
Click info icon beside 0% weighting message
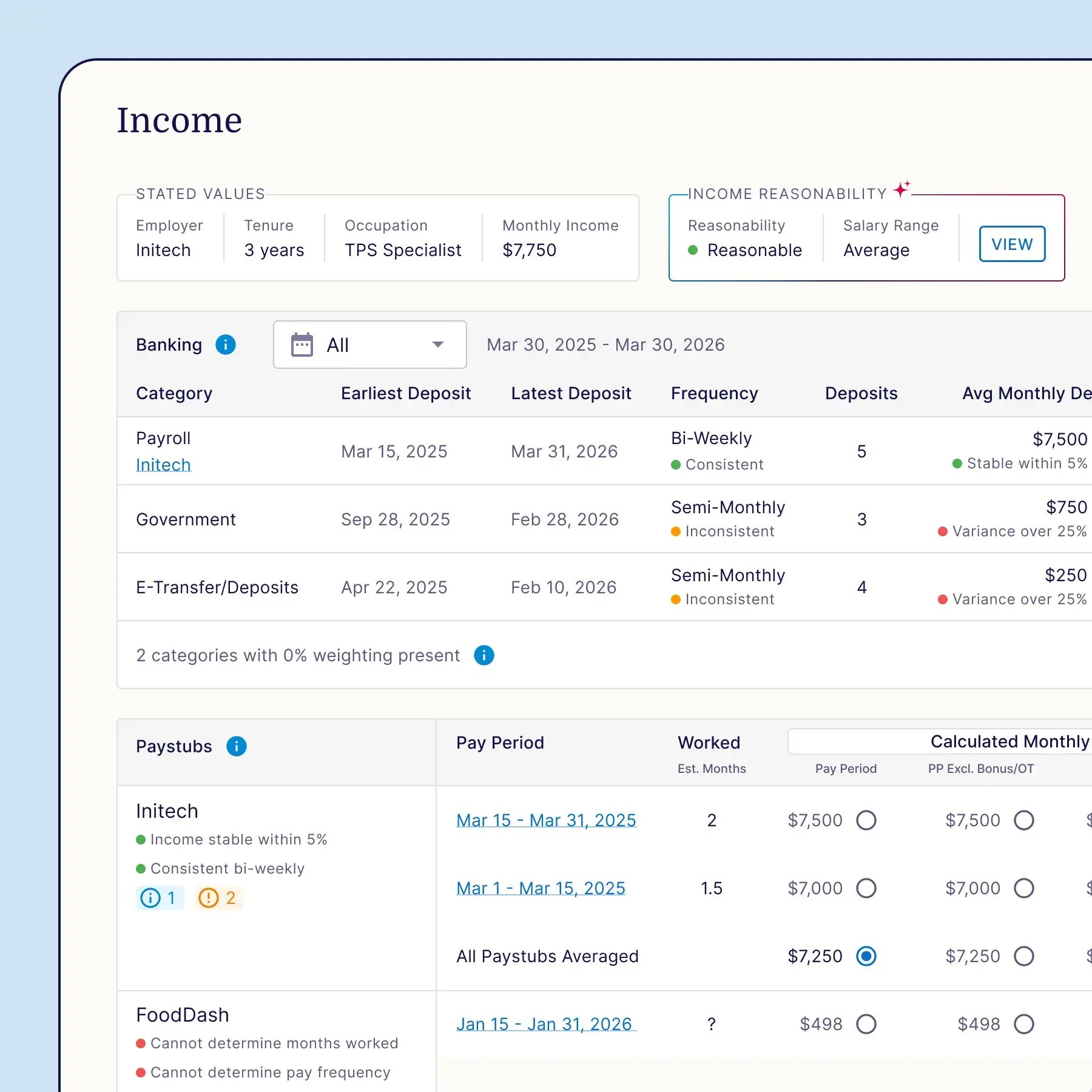pyautogui.click(x=484, y=655)
